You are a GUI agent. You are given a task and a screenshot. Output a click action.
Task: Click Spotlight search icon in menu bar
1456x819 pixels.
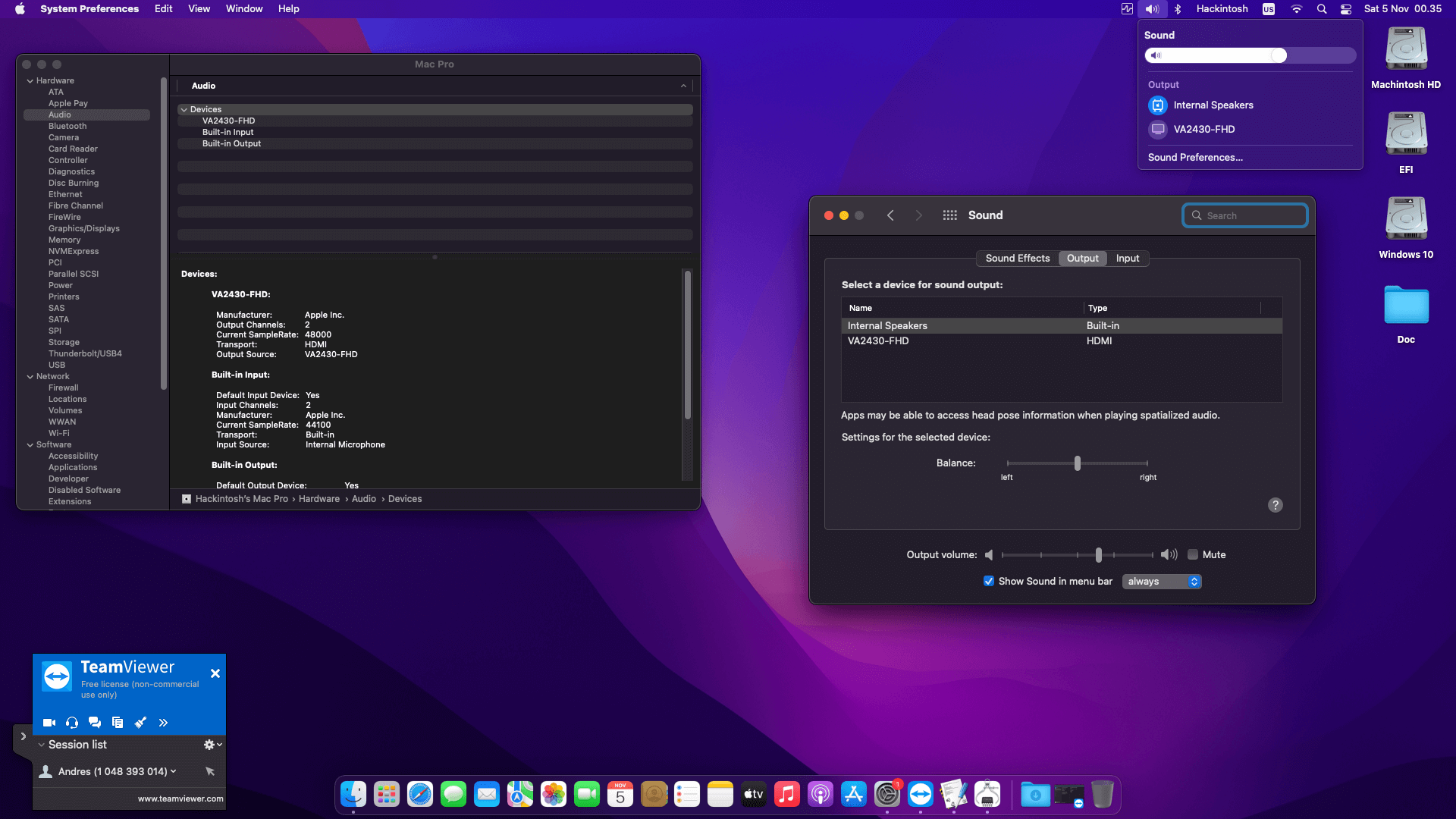[x=1322, y=9]
